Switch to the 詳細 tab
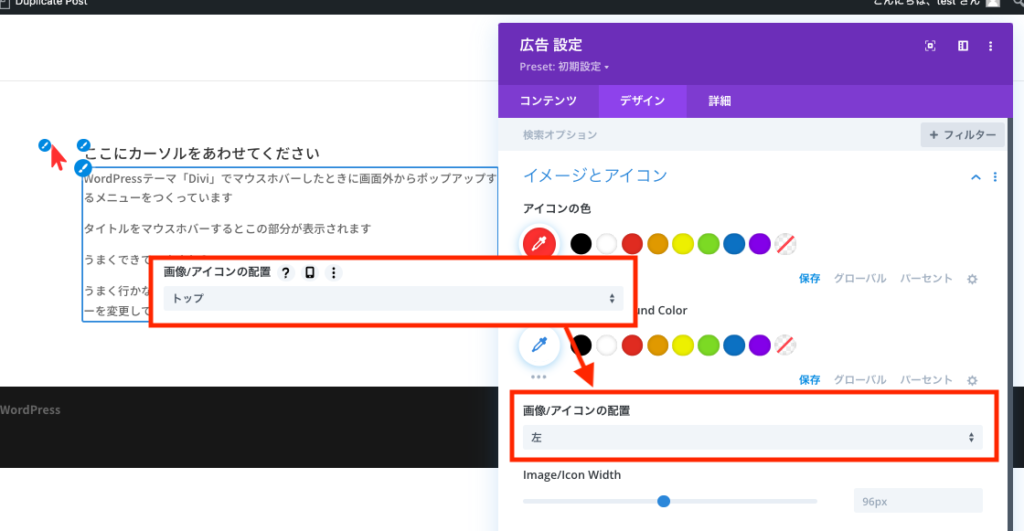The image size is (1024, 531). 719,101
